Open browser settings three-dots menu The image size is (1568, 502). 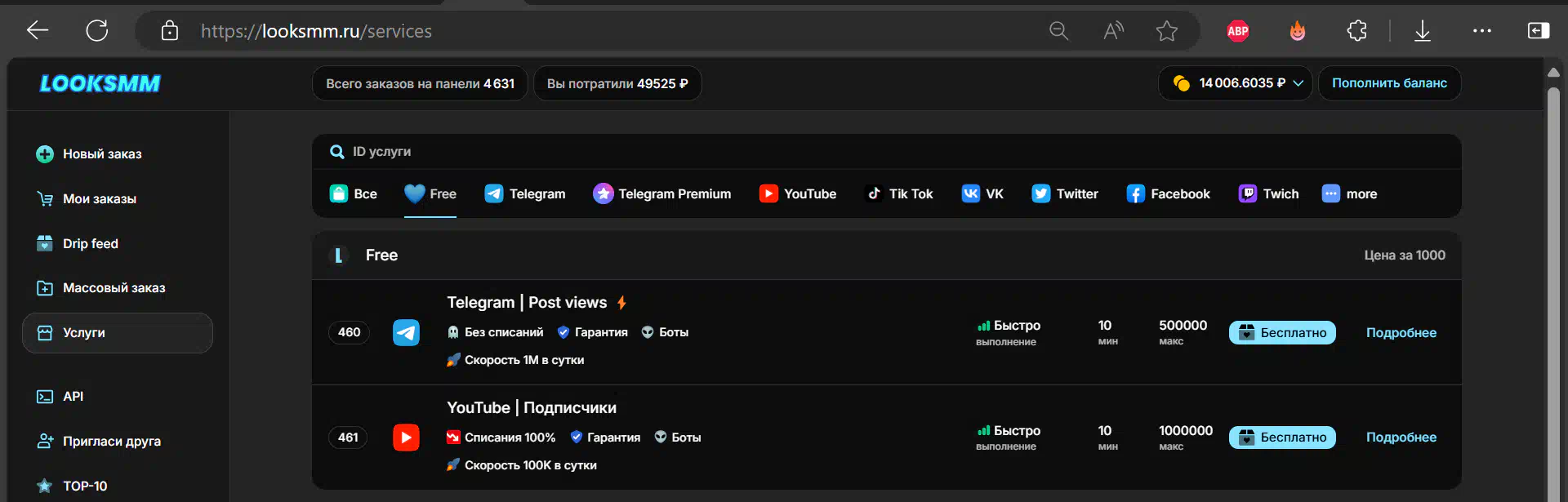pos(1482,31)
